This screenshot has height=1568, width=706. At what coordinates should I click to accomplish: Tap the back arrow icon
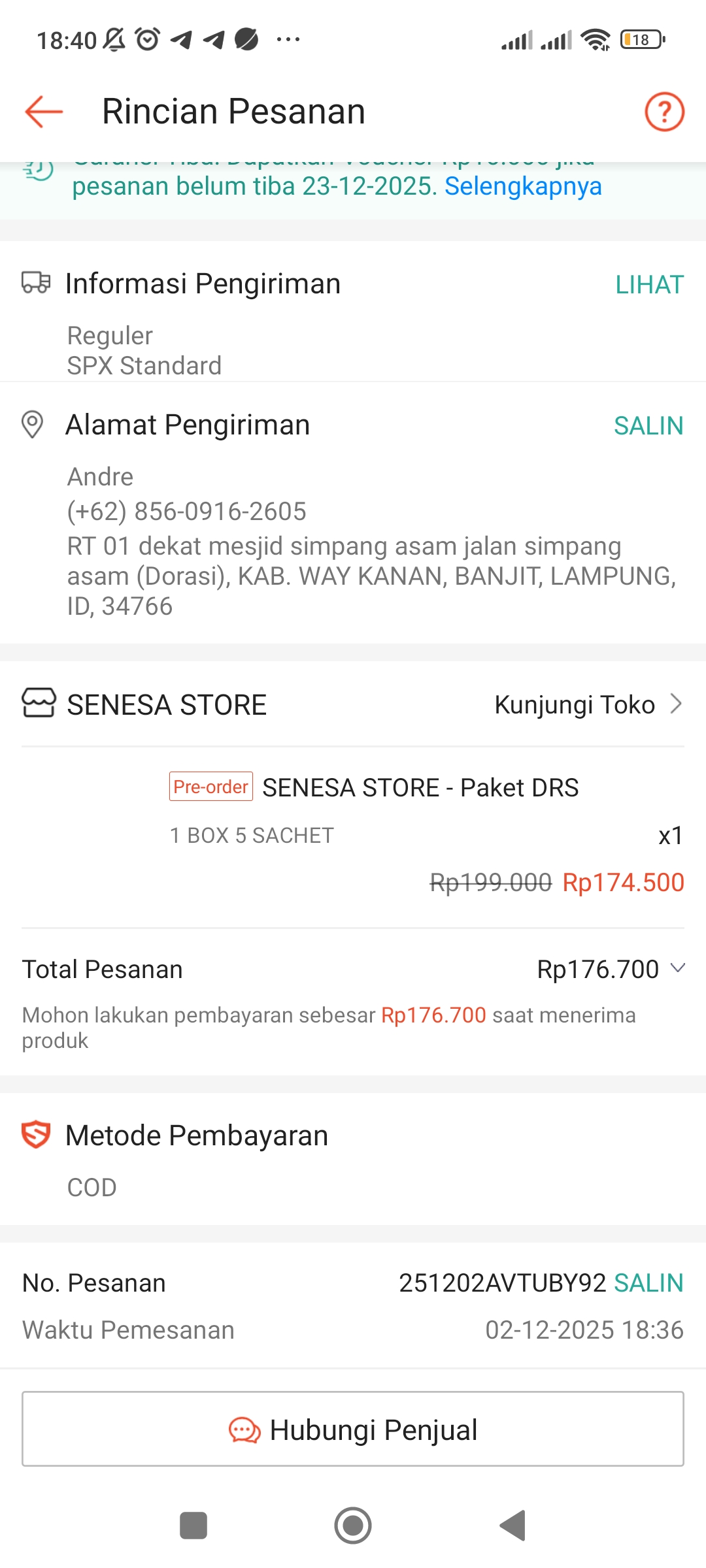[x=44, y=112]
